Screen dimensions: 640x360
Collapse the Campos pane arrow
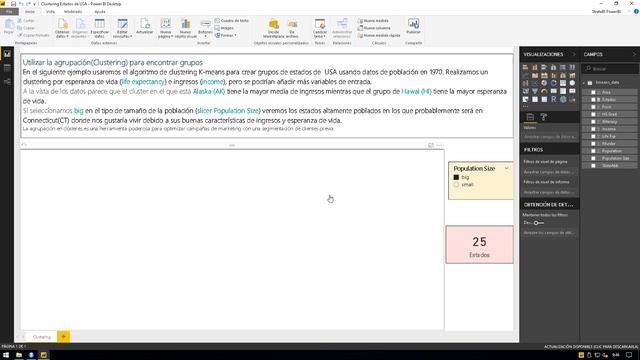coord(634,54)
